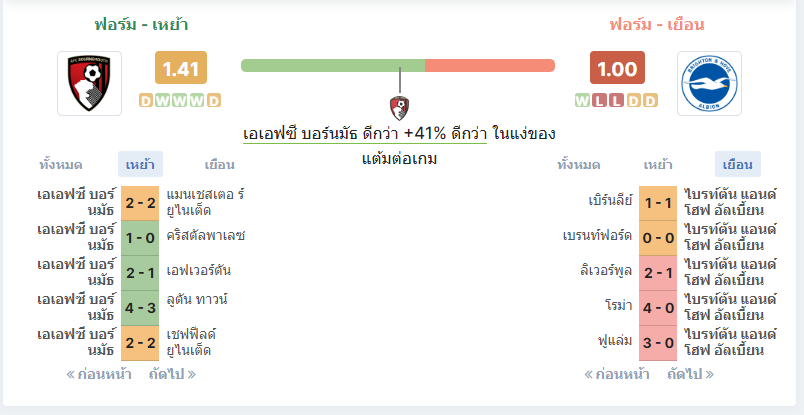Screen dimensions: 804x415
Task: Click the green section of comparison bar
Action: pyautogui.click(x=333, y=66)
